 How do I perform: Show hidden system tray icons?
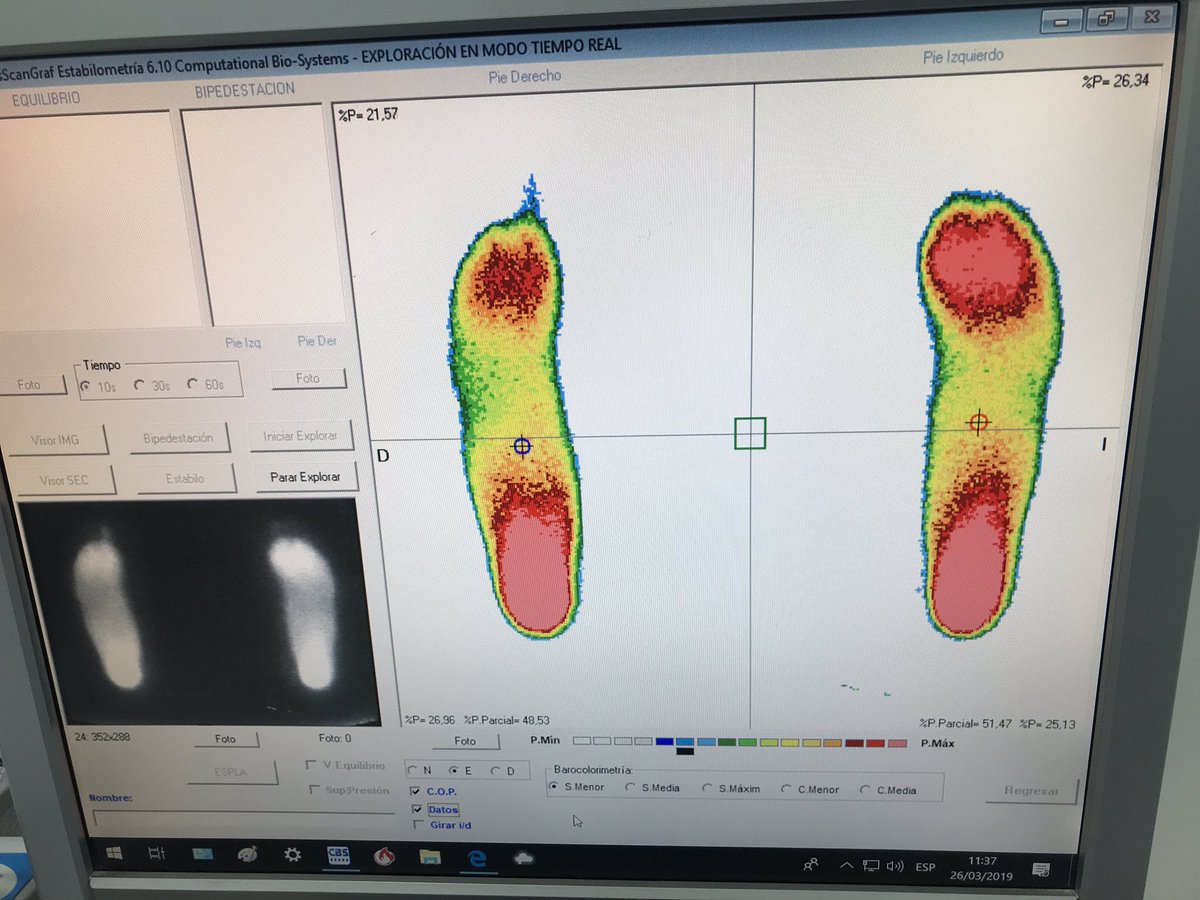click(847, 866)
